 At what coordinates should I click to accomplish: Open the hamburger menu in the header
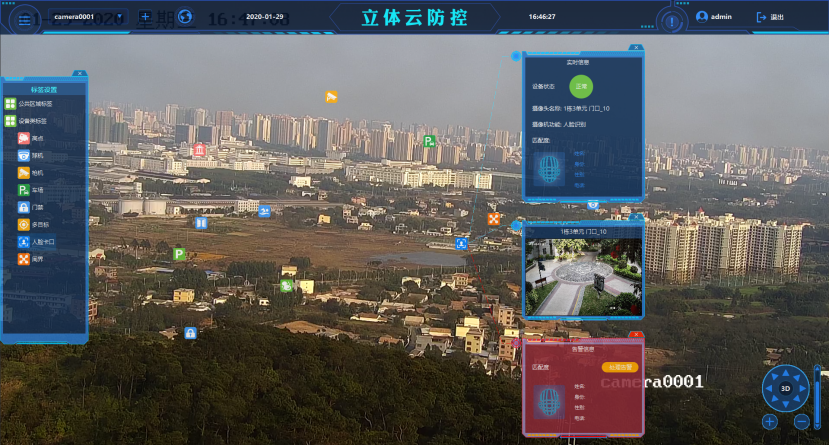tap(24, 21)
